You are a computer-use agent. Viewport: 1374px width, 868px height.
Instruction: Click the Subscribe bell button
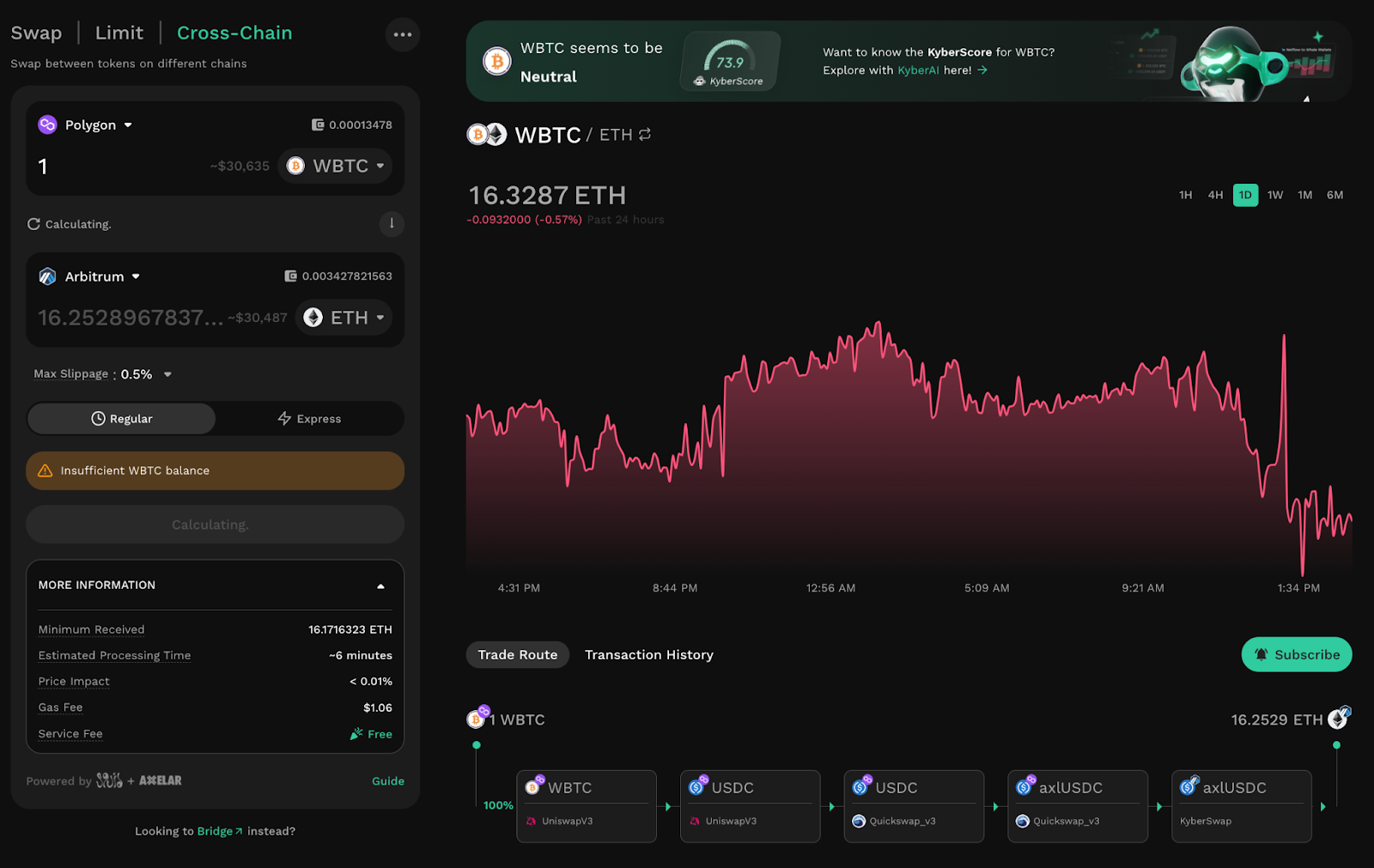tap(1297, 654)
